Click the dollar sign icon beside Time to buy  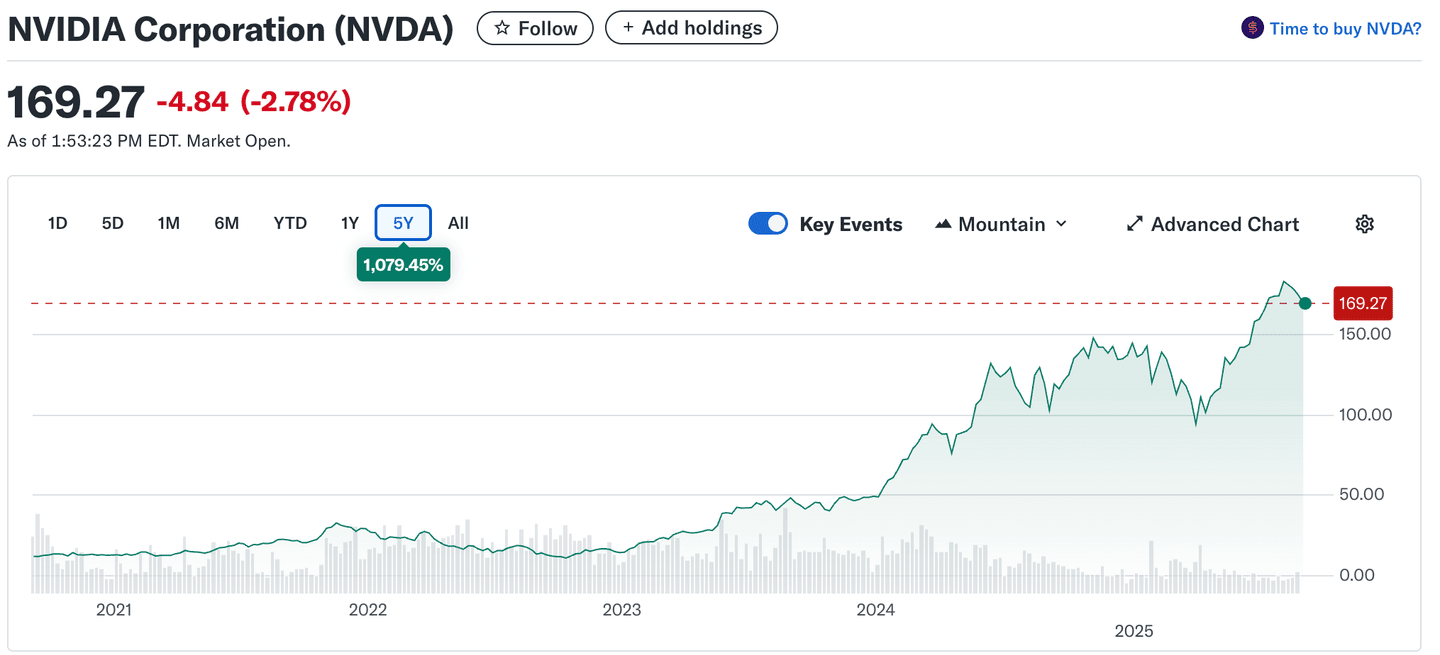[x=1252, y=28]
